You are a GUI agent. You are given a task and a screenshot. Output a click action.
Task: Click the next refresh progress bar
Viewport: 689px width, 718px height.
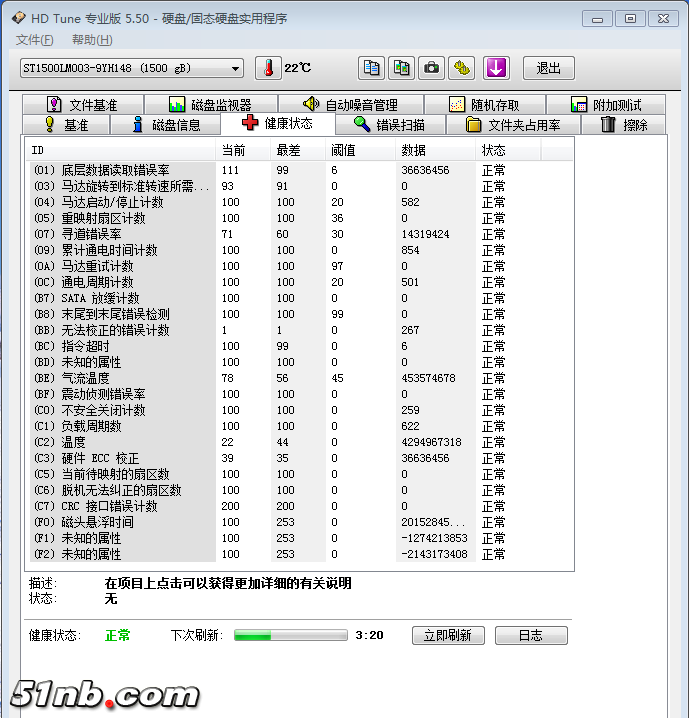pos(291,635)
